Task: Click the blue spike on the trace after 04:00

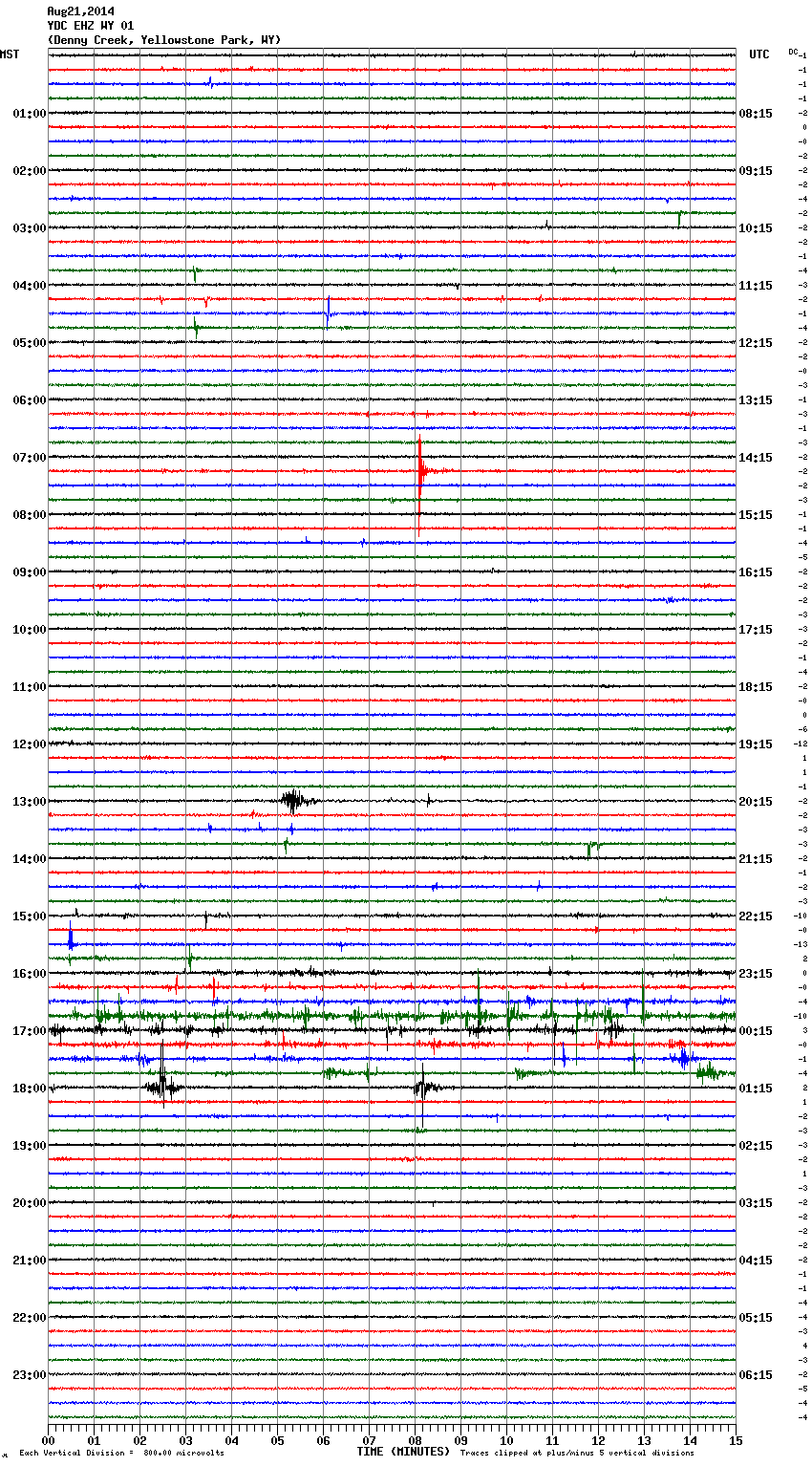Action: point(328,313)
